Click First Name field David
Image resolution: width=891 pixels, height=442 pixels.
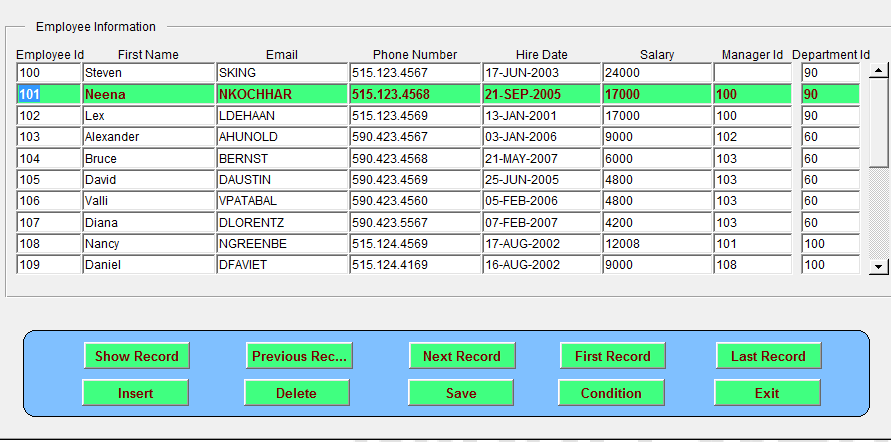[x=149, y=180]
